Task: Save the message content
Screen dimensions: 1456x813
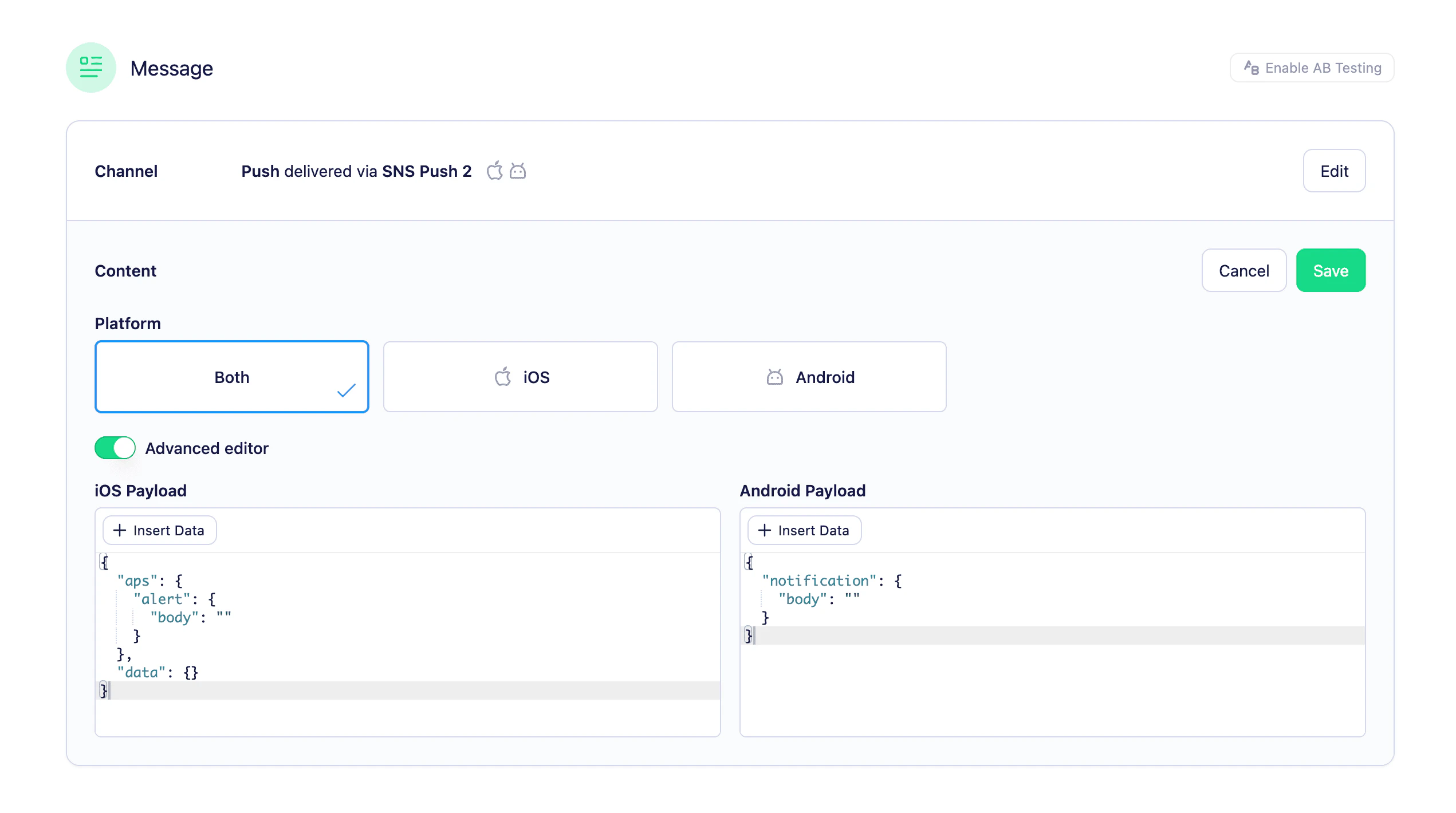Action: 1331,270
